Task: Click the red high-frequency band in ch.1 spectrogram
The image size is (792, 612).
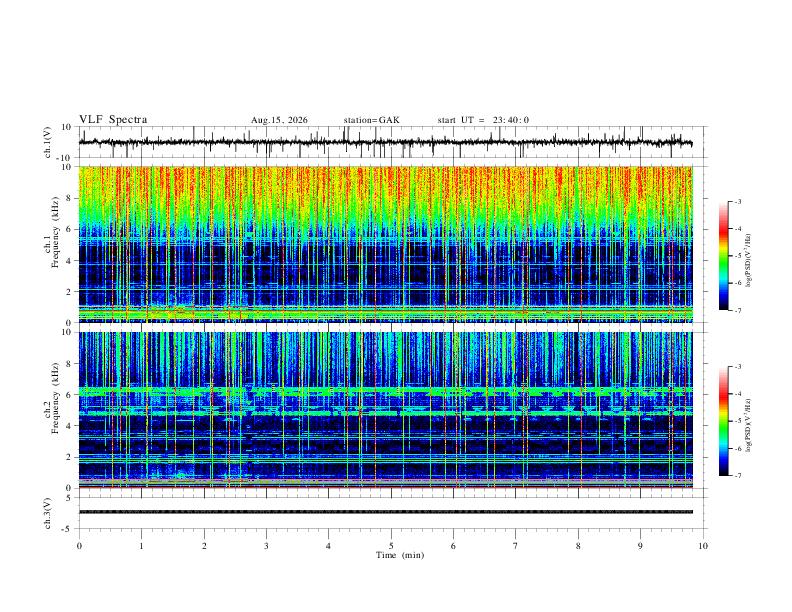Action: pyautogui.click(x=386, y=184)
